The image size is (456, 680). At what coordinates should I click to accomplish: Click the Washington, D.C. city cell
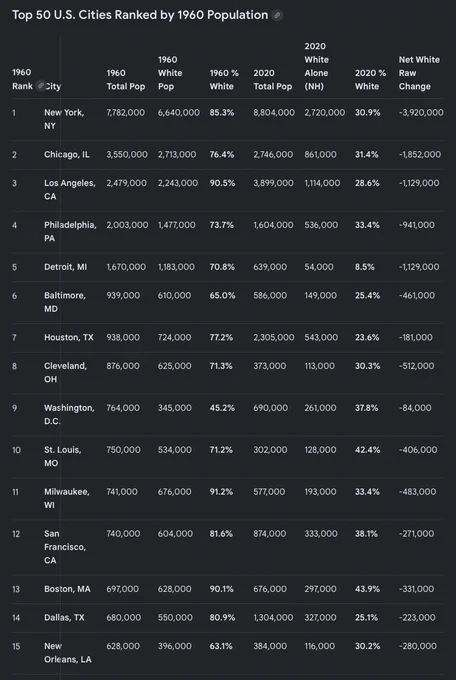coord(69,414)
